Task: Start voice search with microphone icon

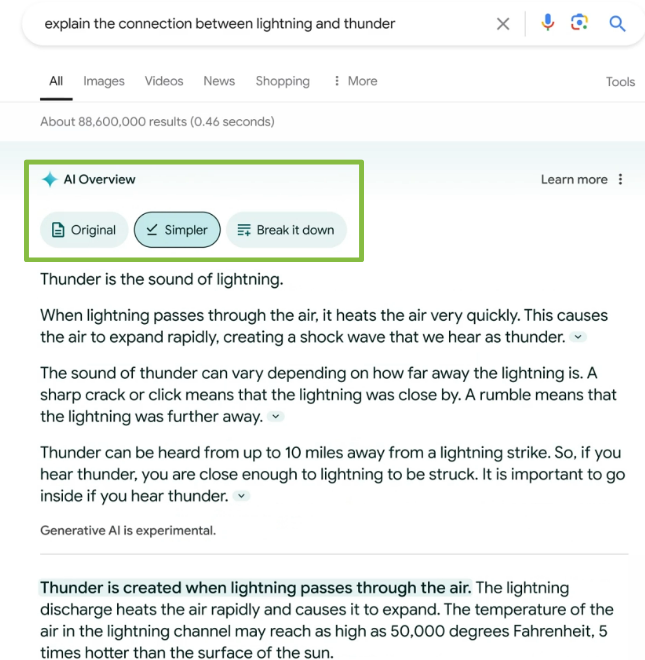Action: 547,23
